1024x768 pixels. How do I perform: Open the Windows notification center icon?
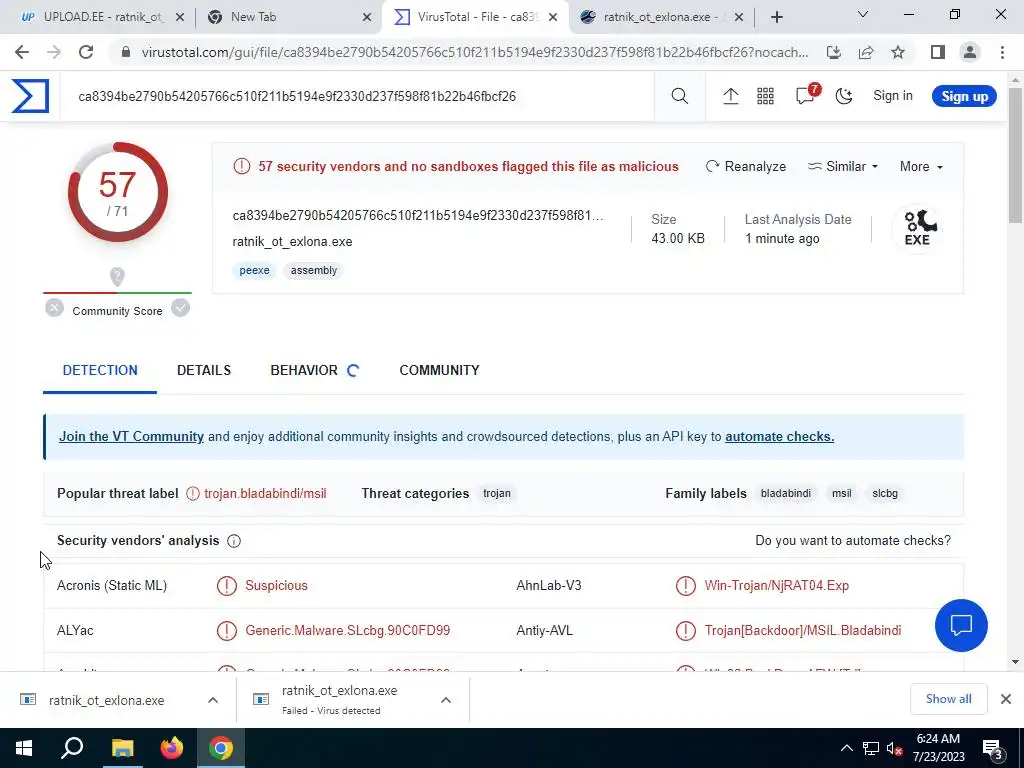point(993,749)
